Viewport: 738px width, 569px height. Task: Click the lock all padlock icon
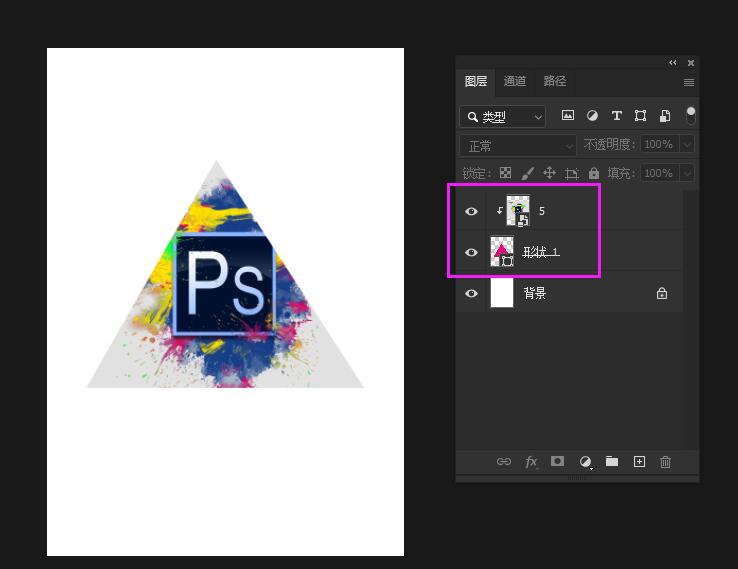594,173
